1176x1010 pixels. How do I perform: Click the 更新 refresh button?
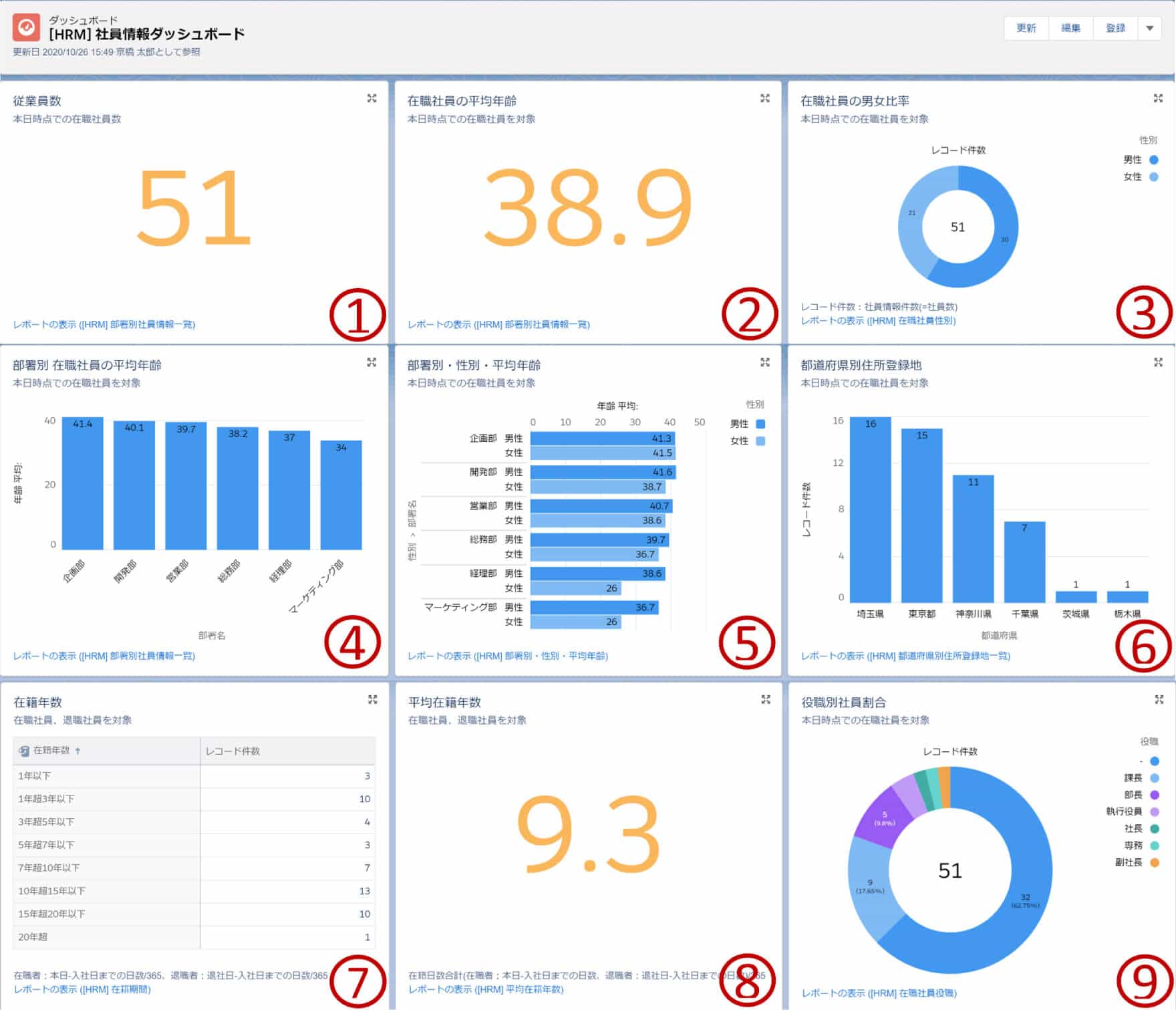[1026, 28]
